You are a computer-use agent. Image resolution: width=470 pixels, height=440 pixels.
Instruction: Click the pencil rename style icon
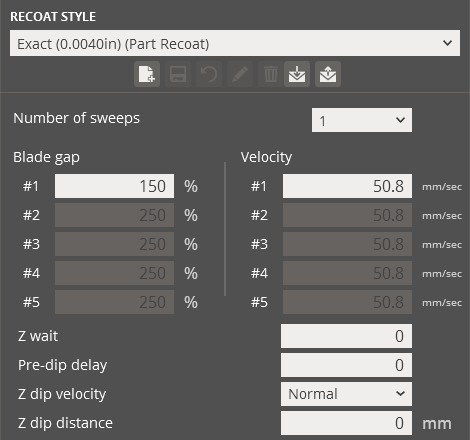coord(240,74)
